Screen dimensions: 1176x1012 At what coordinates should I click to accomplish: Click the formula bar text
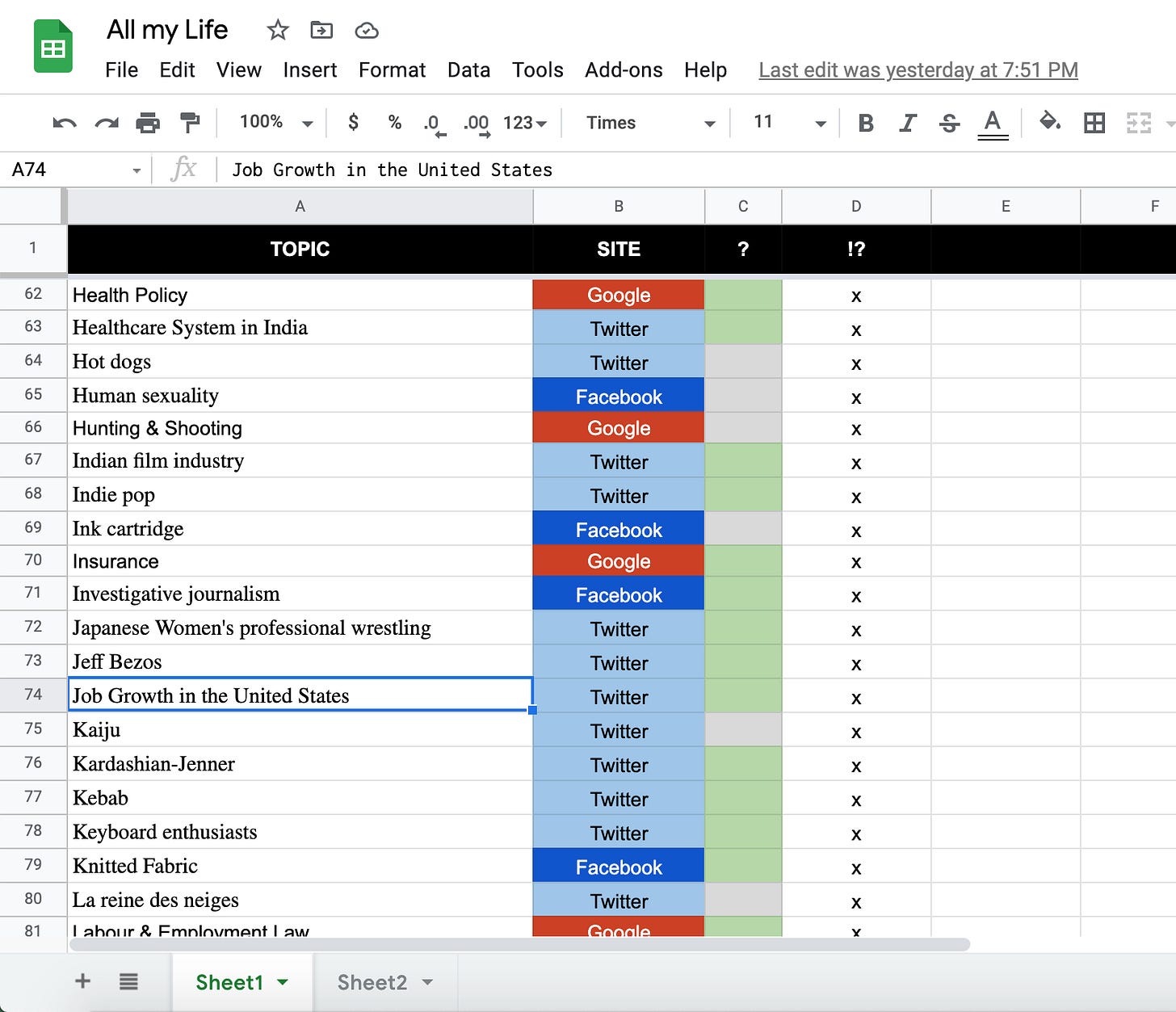pos(392,170)
